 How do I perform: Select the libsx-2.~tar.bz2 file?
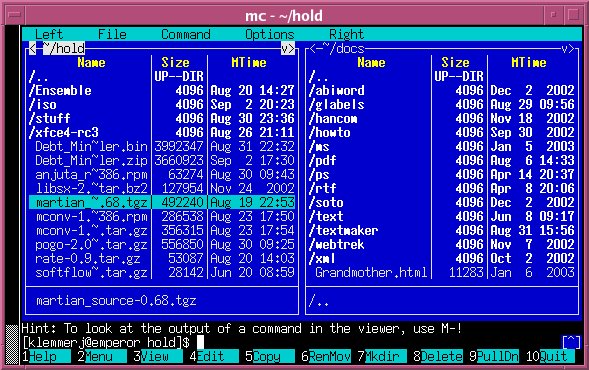point(162,188)
